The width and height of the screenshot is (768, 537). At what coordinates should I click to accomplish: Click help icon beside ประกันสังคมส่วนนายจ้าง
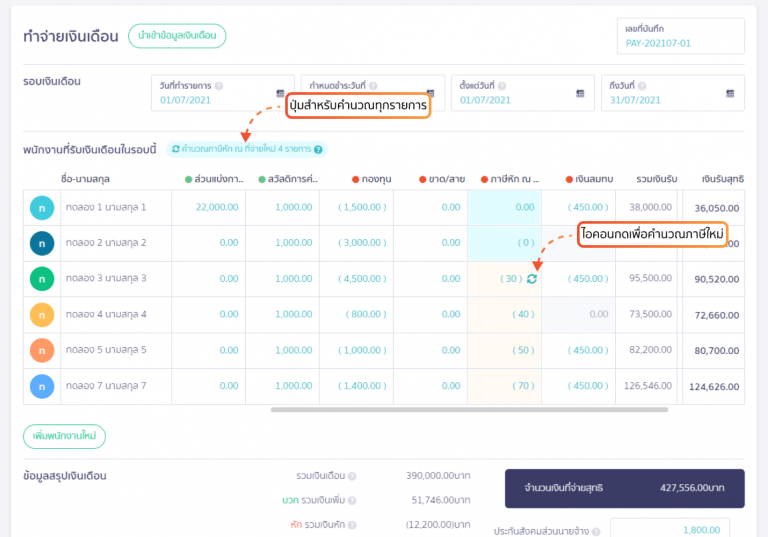point(597,532)
